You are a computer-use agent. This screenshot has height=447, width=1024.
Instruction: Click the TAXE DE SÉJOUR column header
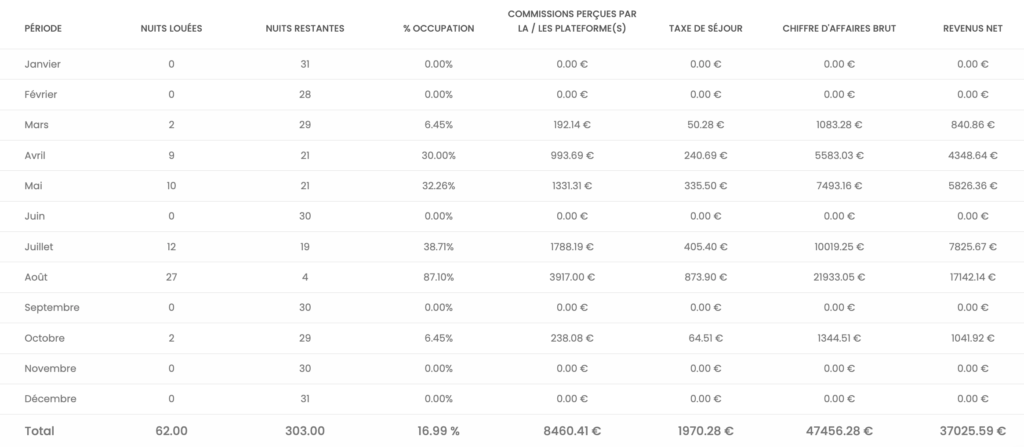tap(705, 28)
